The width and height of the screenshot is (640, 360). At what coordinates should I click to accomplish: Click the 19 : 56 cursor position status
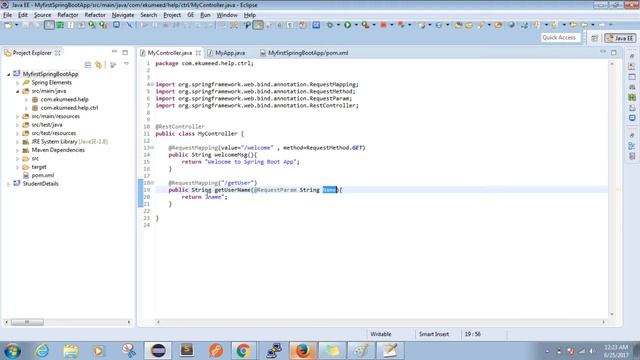472,334
